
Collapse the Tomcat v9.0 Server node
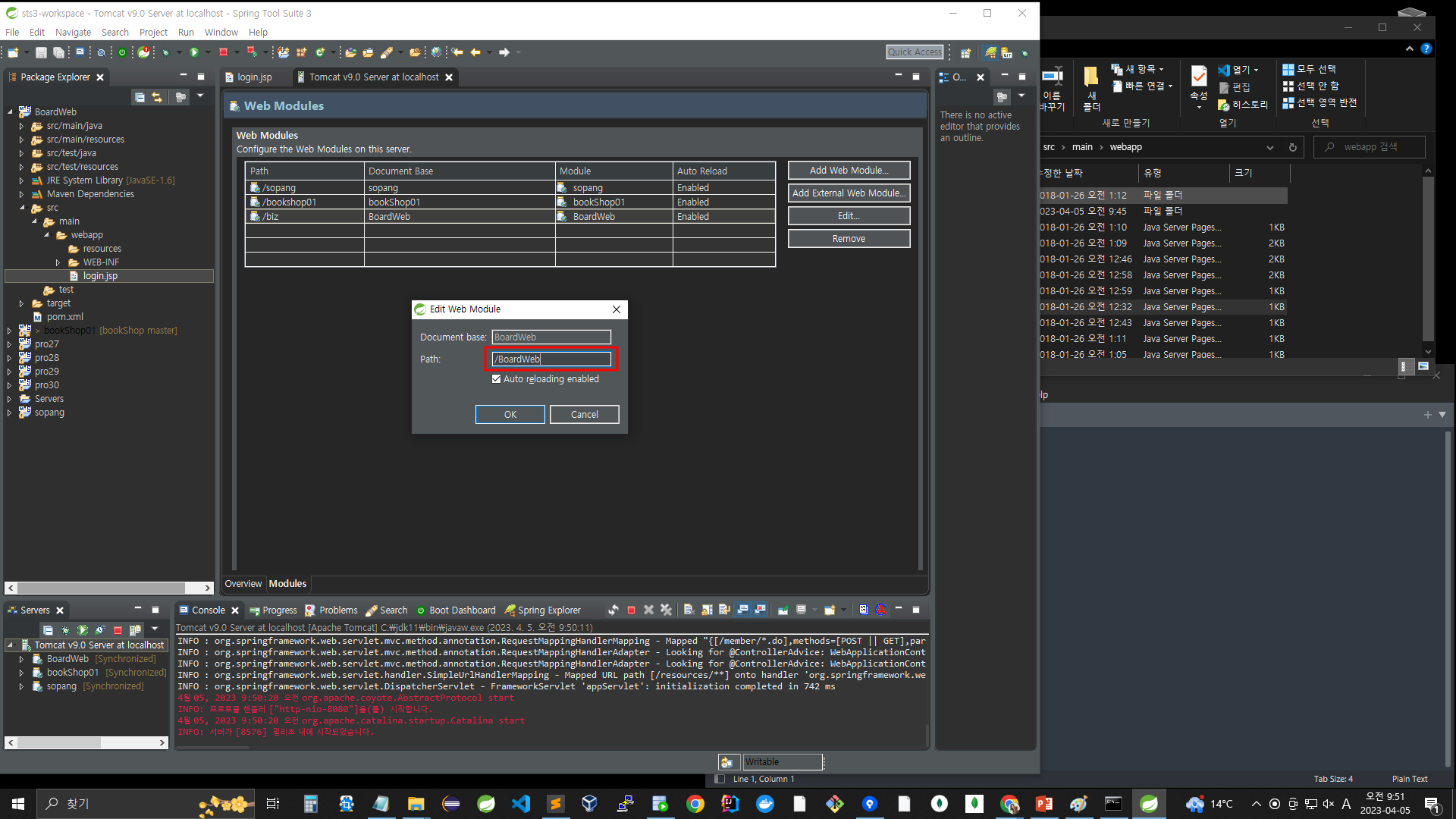pyautogui.click(x=11, y=645)
